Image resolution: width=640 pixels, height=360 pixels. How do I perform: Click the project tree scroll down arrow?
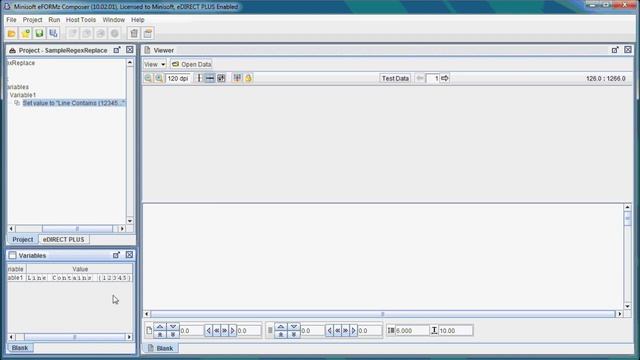130,221
